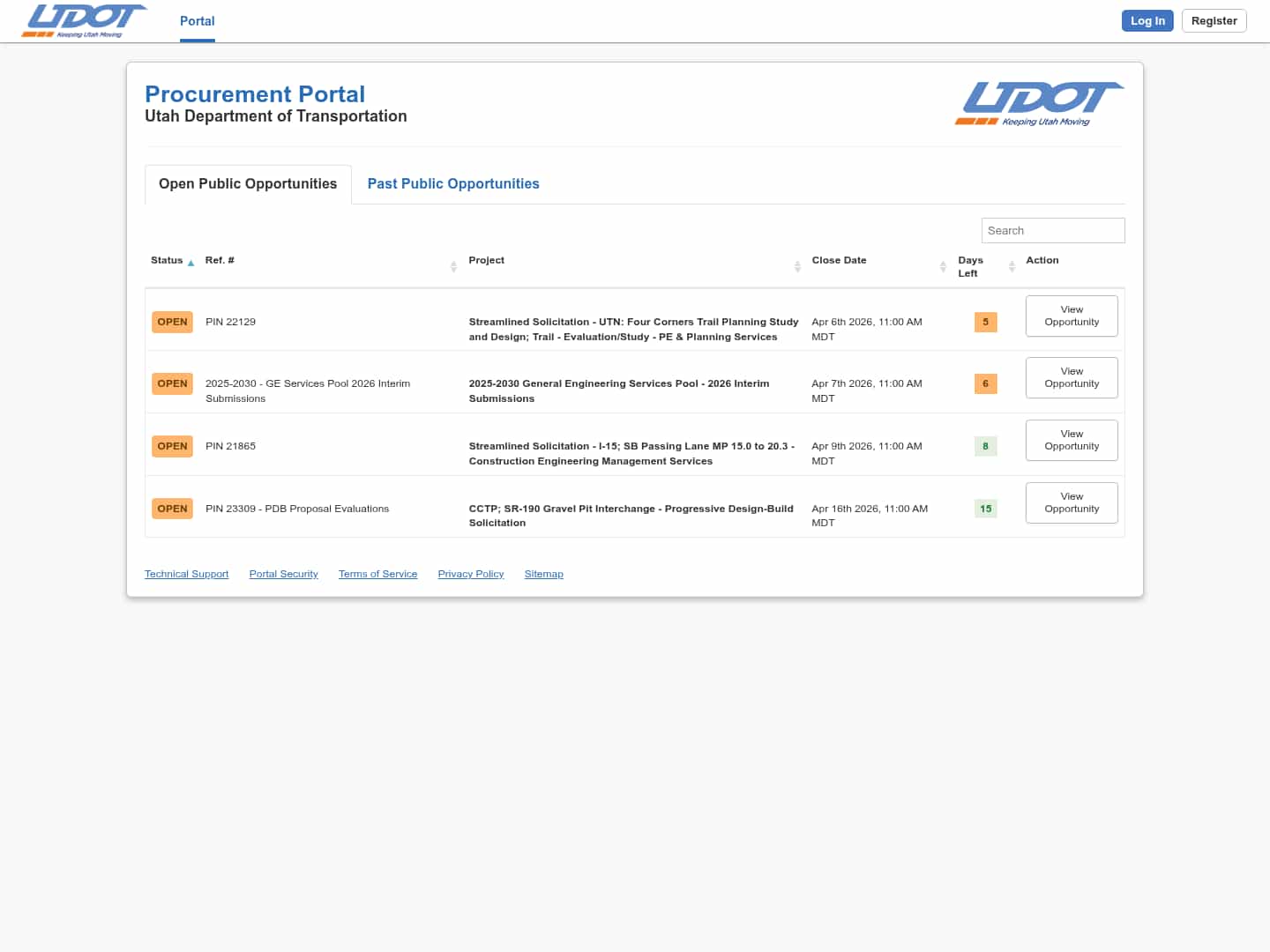Click the OPEN status badge for PIN 23309

172,509
